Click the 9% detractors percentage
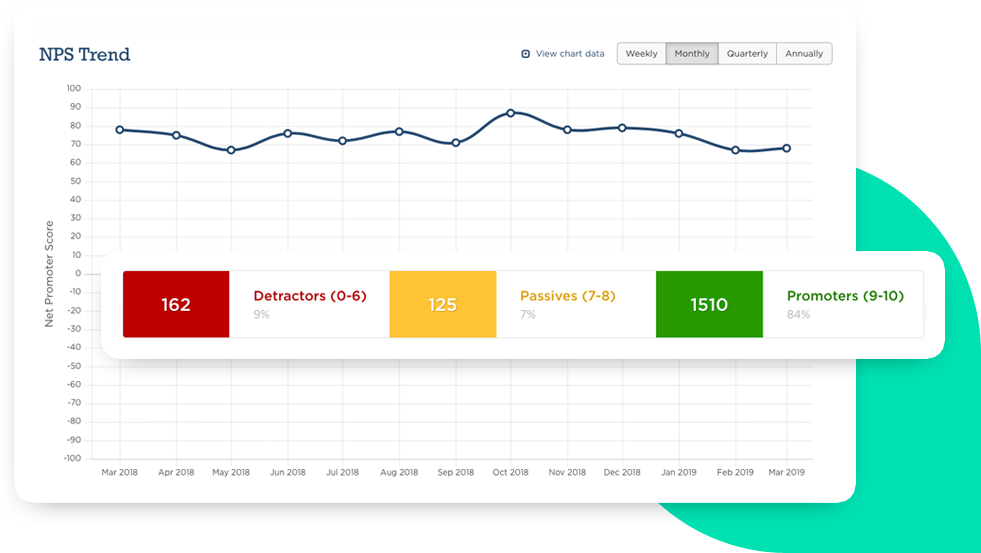 click(262, 315)
